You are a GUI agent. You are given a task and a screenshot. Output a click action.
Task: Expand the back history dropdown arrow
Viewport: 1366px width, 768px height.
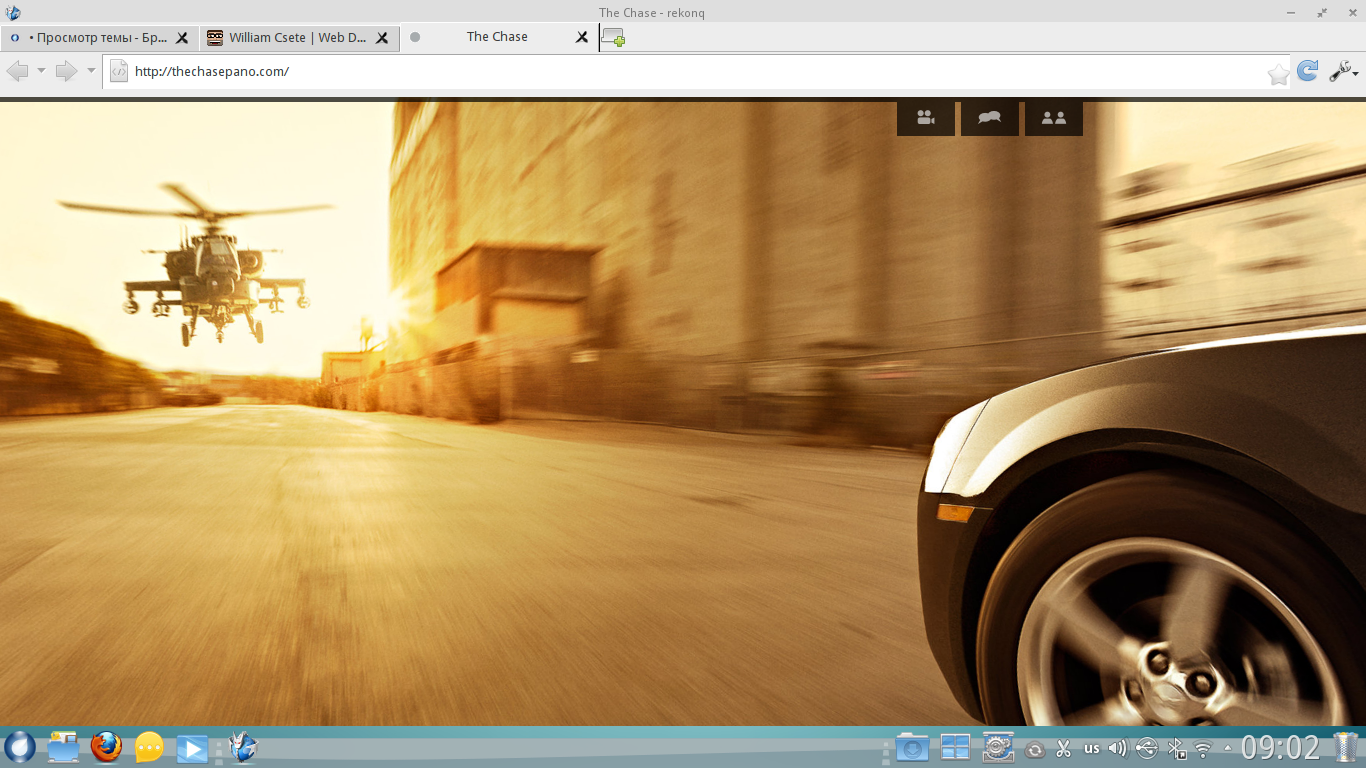41,71
